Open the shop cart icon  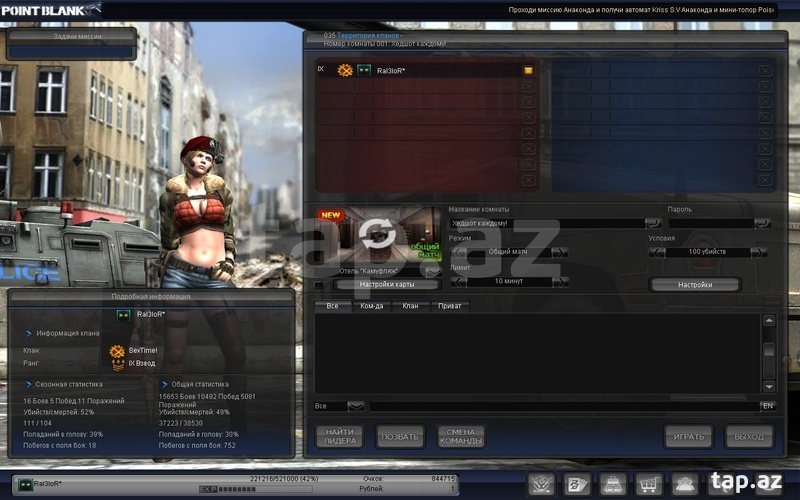(x=648, y=483)
